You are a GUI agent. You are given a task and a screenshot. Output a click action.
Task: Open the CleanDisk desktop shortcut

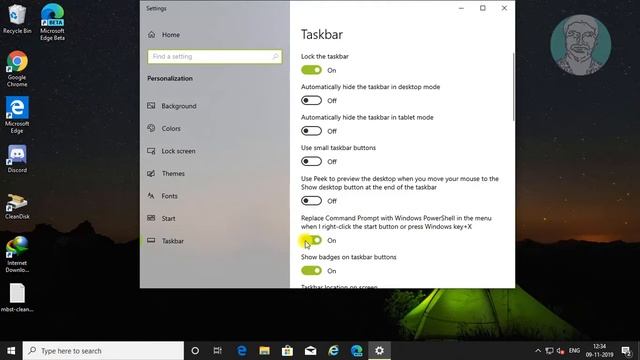[x=17, y=207]
